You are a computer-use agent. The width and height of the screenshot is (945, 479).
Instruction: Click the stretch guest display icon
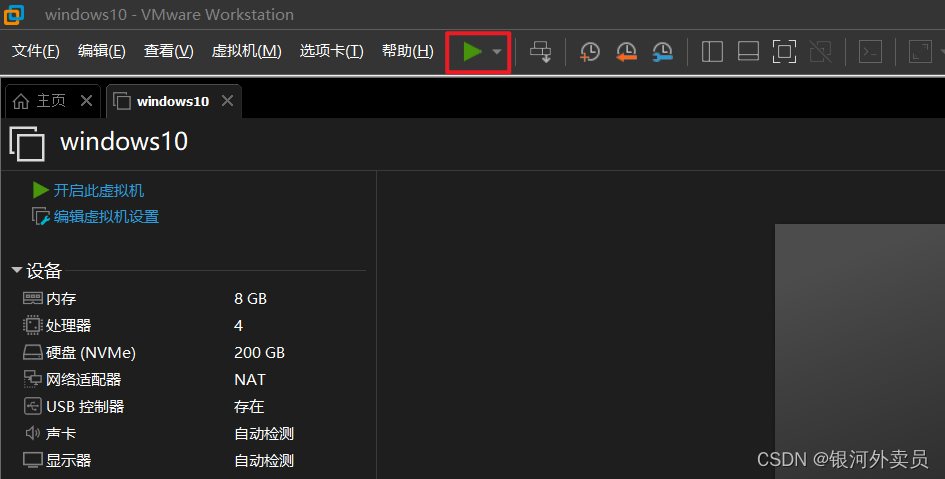920,52
